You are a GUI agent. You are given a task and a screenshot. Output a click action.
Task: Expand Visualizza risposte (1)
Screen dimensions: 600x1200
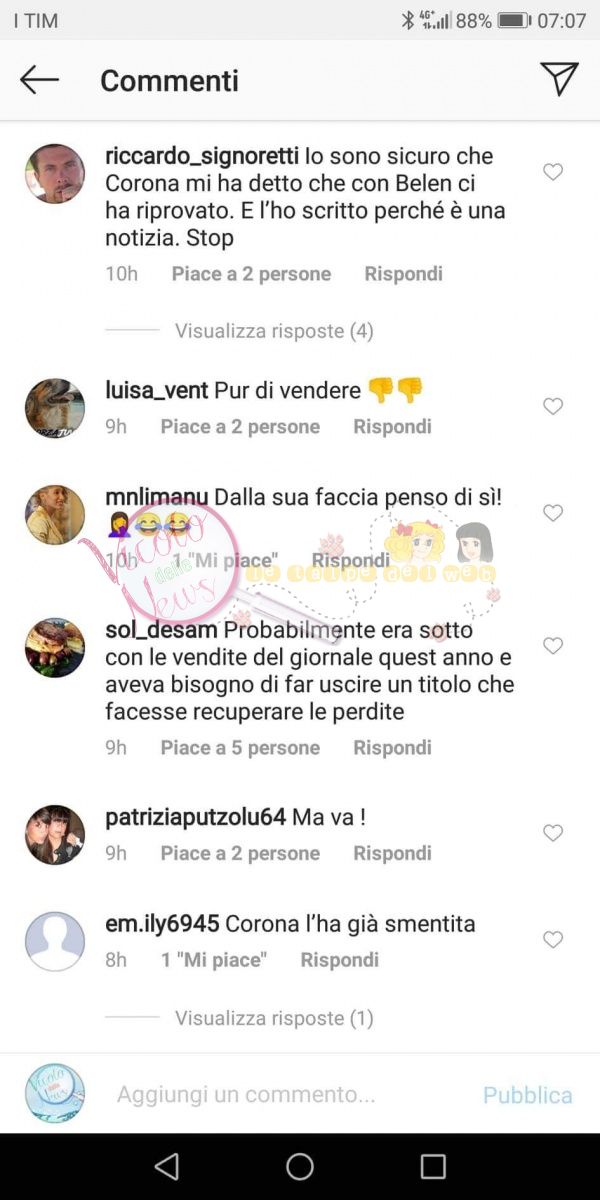(x=274, y=1018)
